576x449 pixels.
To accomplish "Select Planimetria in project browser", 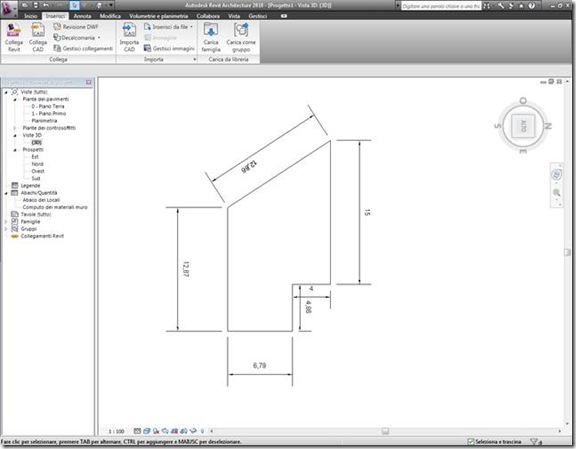I will tap(44, 121).
